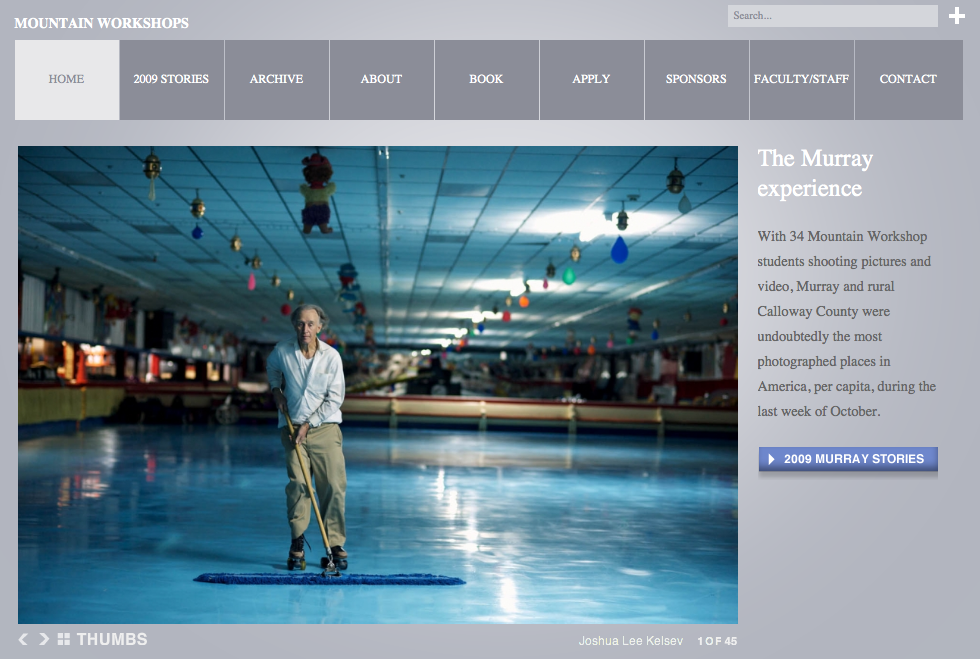Click the arrow on 2009 Murray Stories button

click(x=771, y=459)
